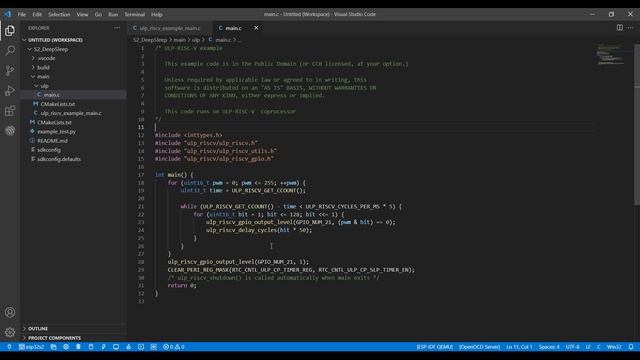Click the Split Editor Right icon
Viewport: 640px width, 360px height.
(x=620, y=28)
